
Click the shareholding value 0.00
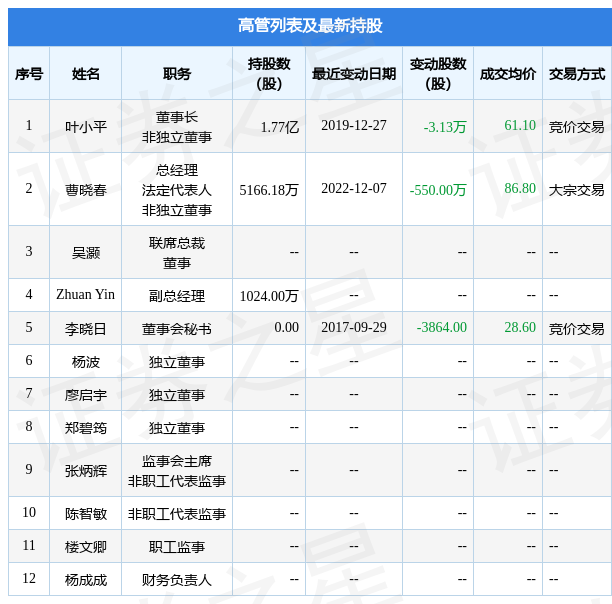click(x=286, y=327)
